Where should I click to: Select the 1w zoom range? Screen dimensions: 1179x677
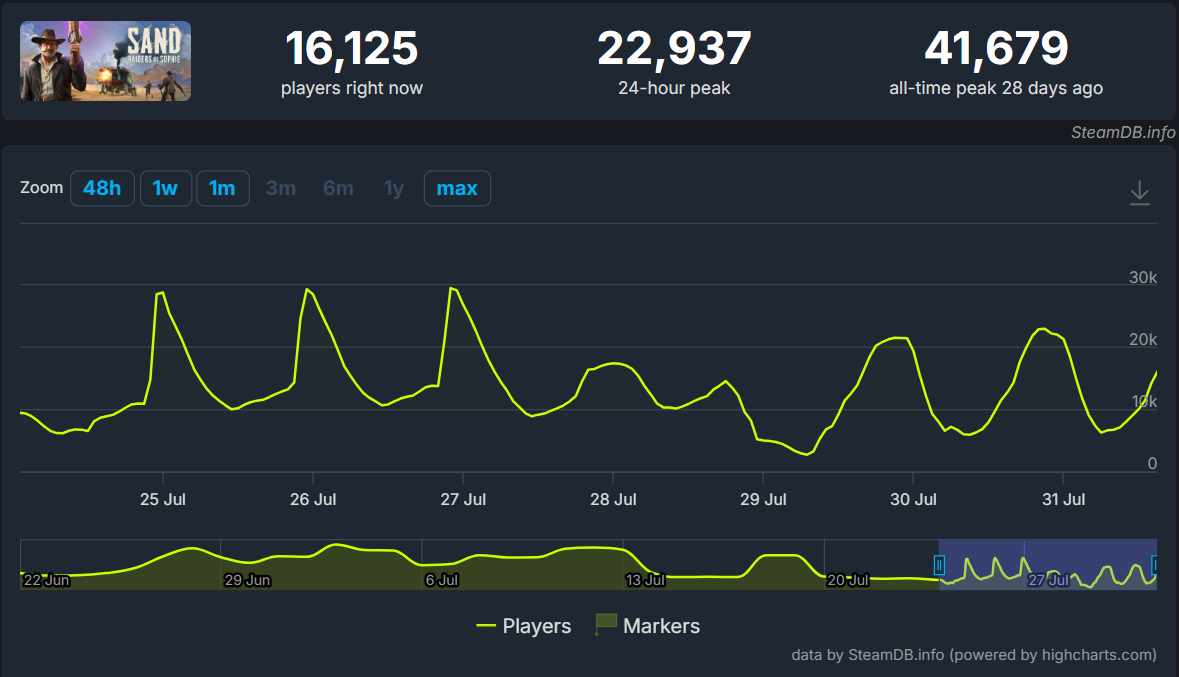pyautogui.click(x=165, y=188)
